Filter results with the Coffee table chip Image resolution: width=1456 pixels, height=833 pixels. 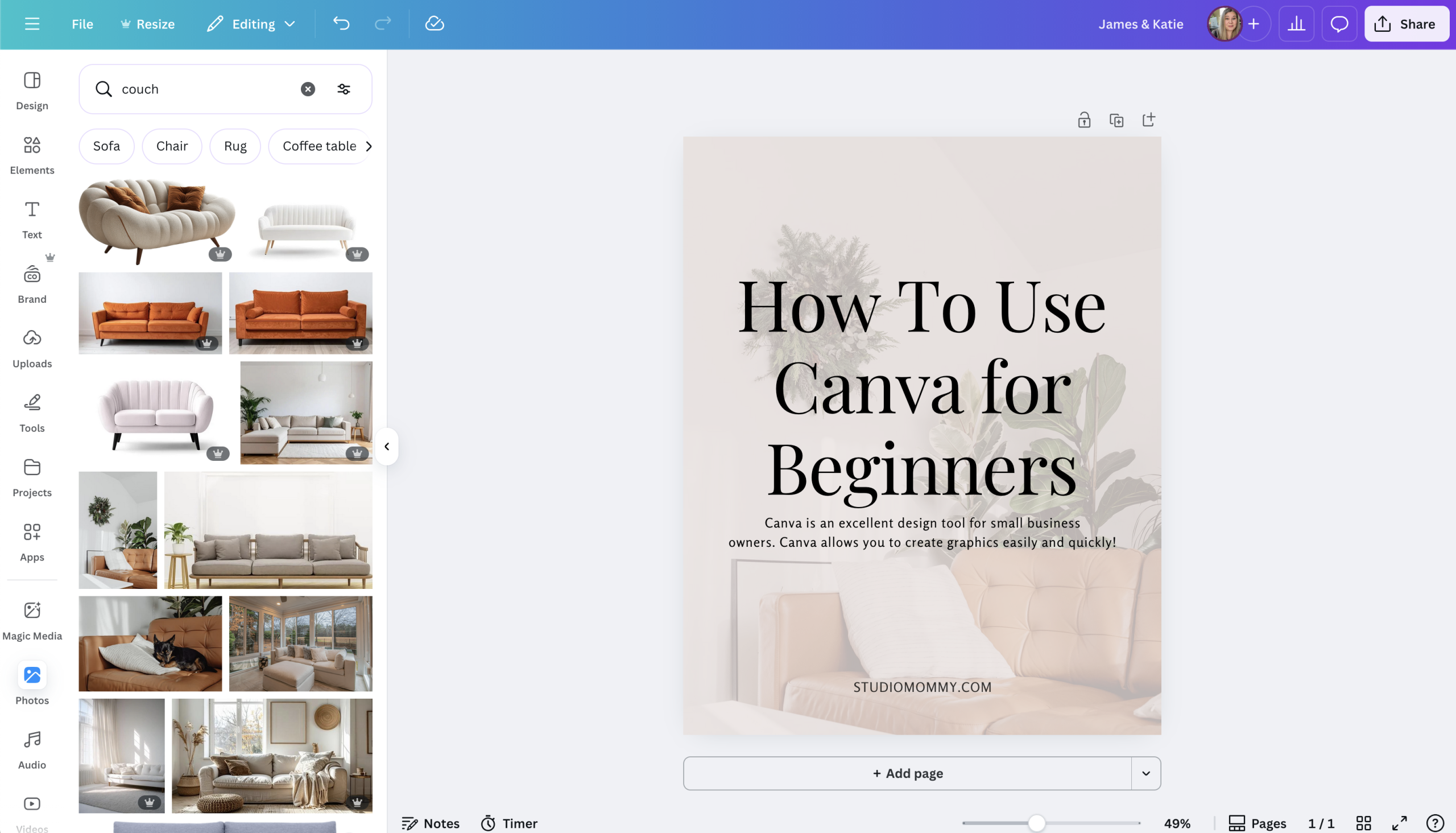[319, 146]
